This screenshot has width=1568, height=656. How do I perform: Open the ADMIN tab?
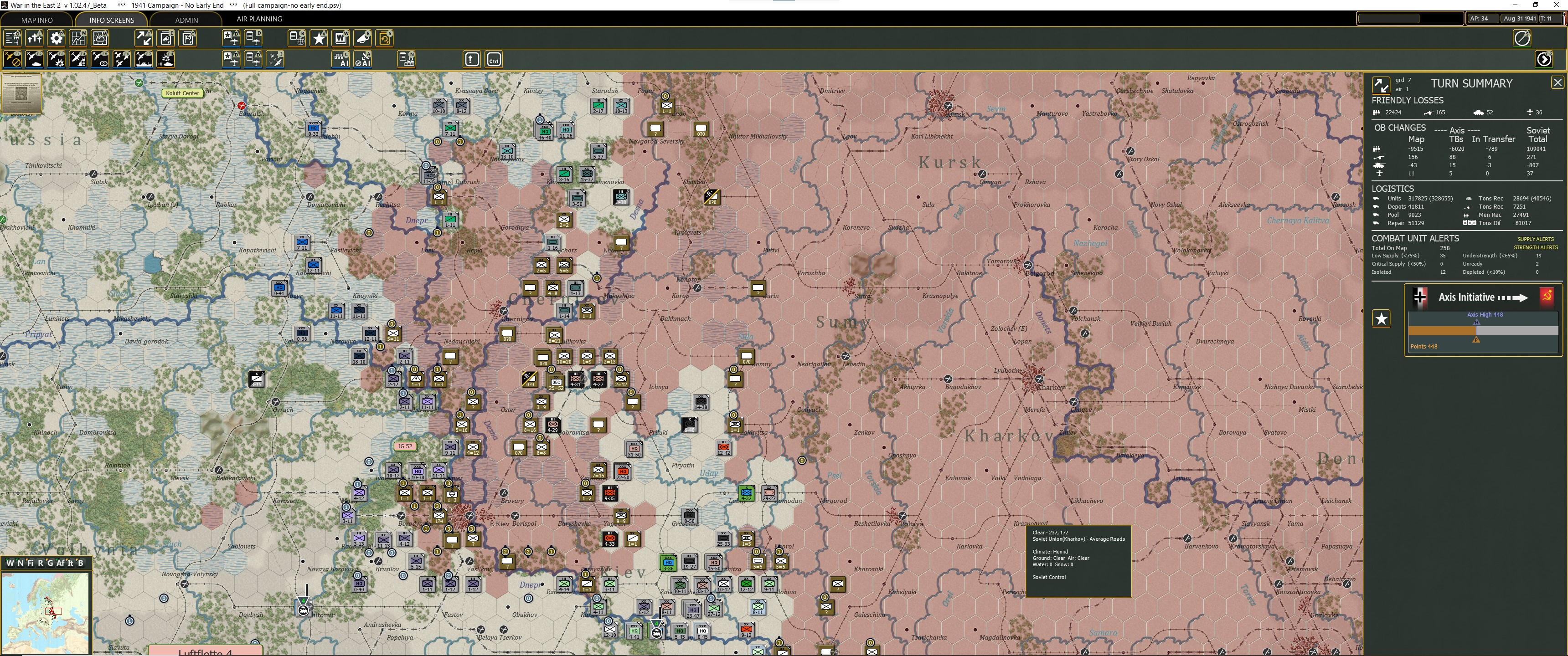(x=186, y=20)
